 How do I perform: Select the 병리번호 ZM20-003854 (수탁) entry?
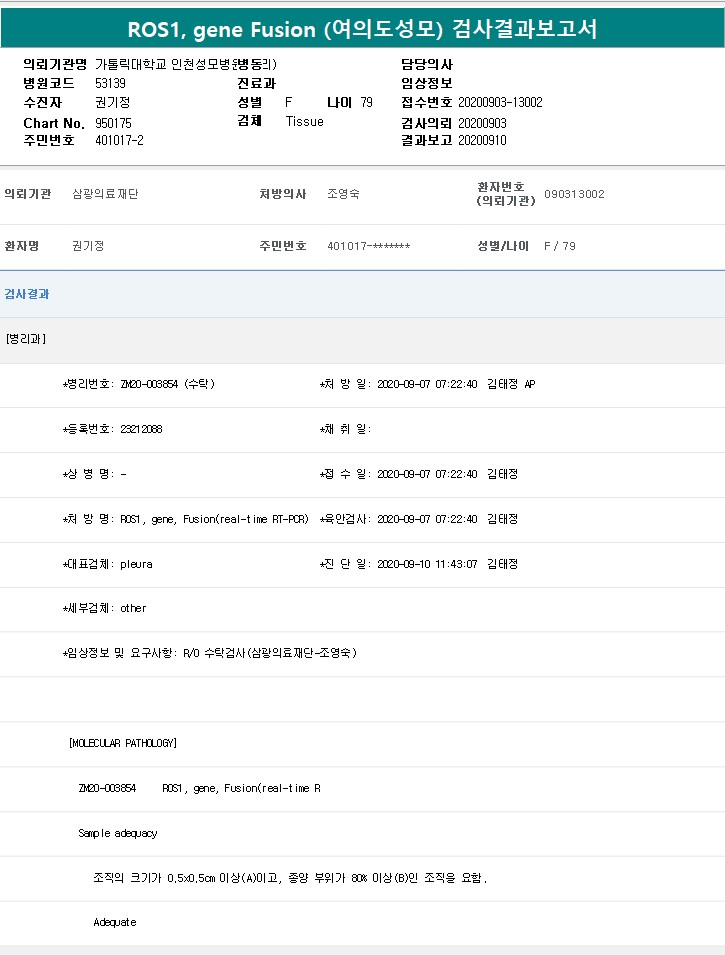coord(166,384)
